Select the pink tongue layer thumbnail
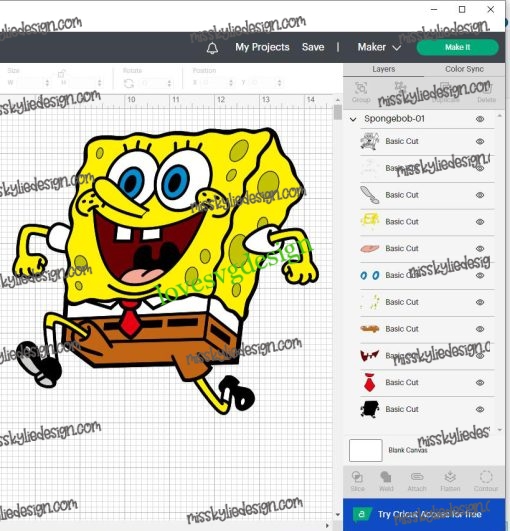 [369, 248]
